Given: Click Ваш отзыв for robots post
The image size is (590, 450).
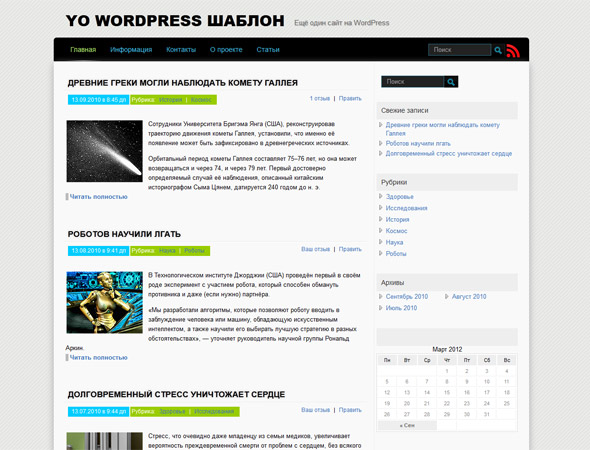Looking at the screenshot, I should coord(315,249).
